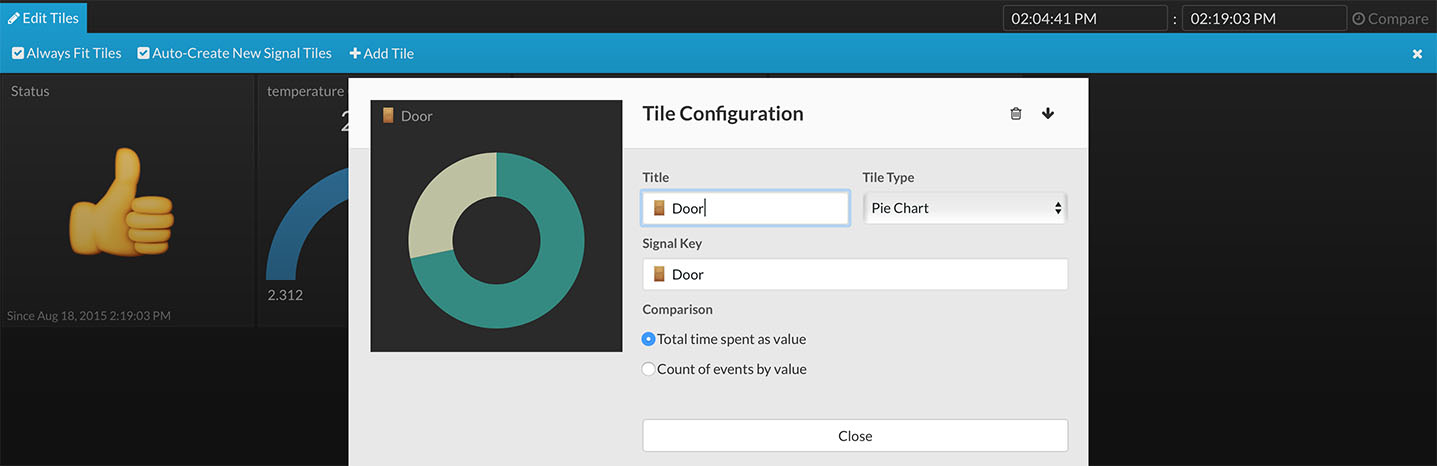Click the plus icon for Add Tile
1437x466 pixels.
coord(355,54)
